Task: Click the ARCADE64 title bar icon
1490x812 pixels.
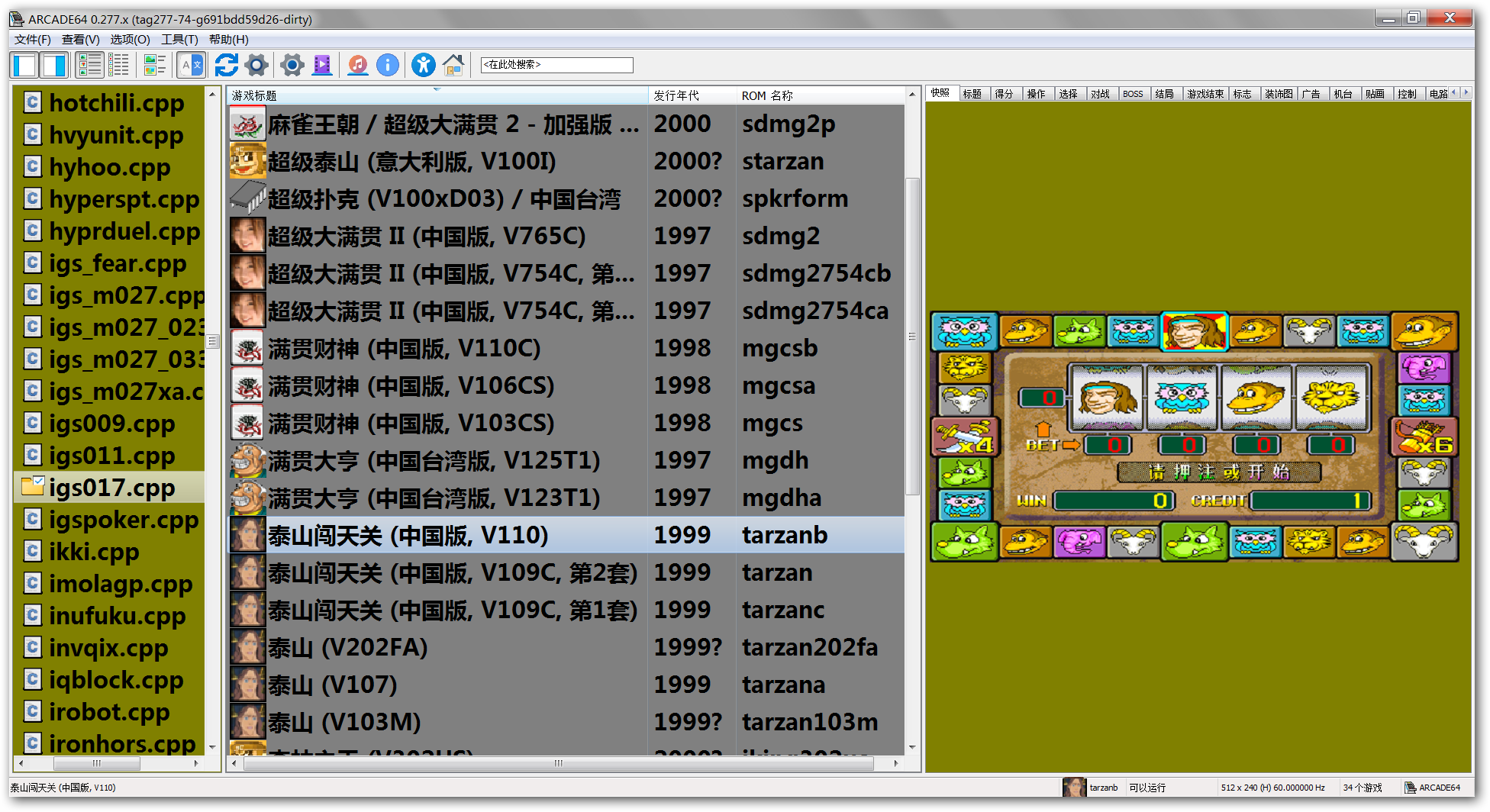Action: click(17, 18)
